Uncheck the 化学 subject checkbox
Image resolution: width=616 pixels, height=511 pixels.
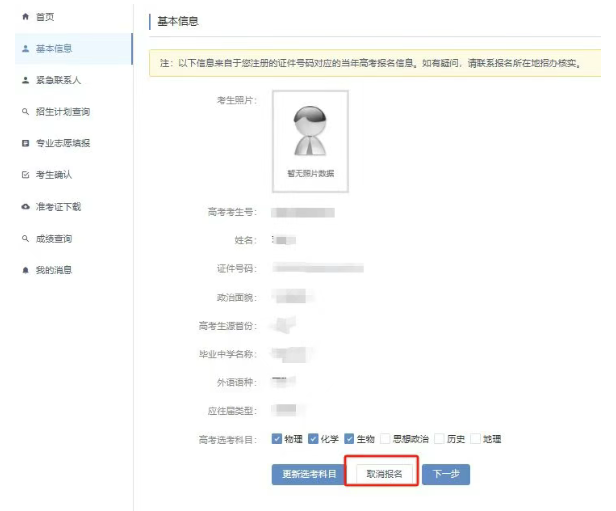tap(313, 438)
